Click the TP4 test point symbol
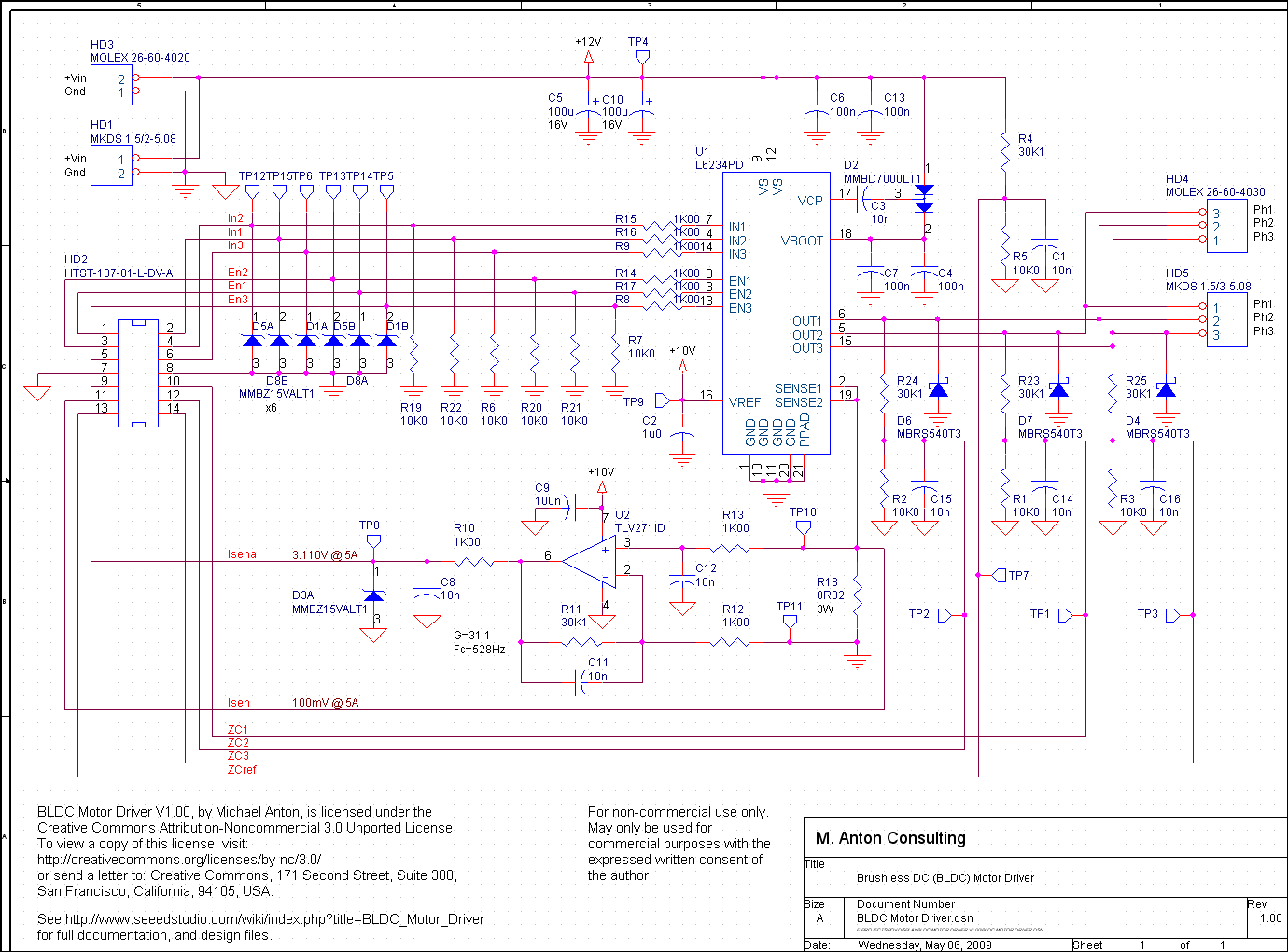Viewport: 1288px width, 952px height. point(641,58)
